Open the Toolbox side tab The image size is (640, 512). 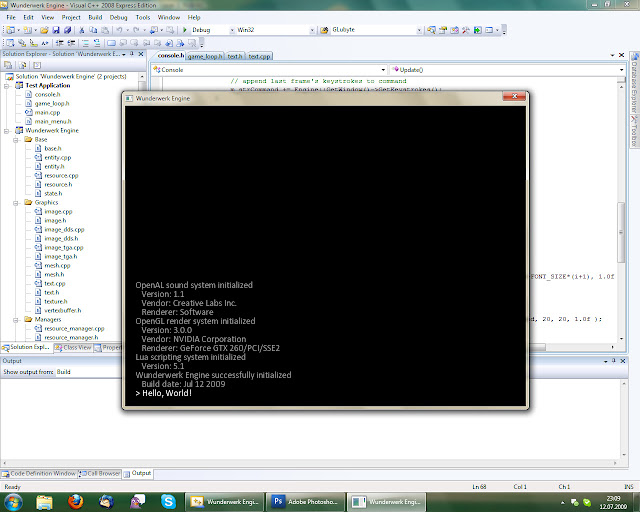(x=634, y=132)
